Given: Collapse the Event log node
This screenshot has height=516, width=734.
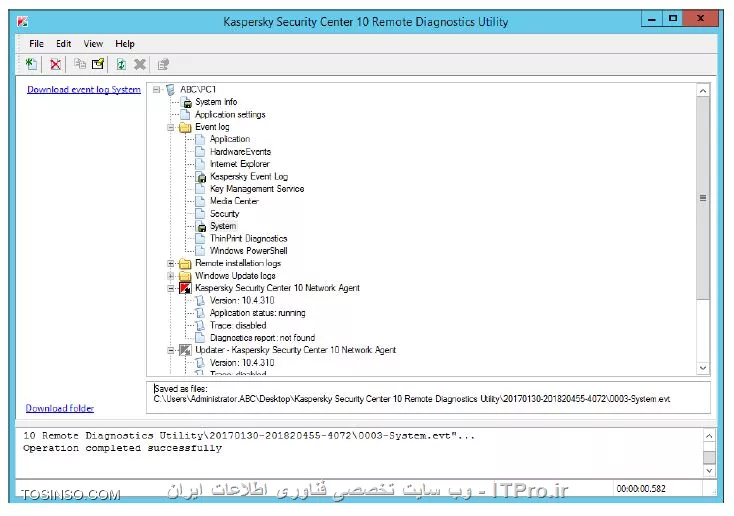Looking at the screenshot, I should (x=171, y=127).
